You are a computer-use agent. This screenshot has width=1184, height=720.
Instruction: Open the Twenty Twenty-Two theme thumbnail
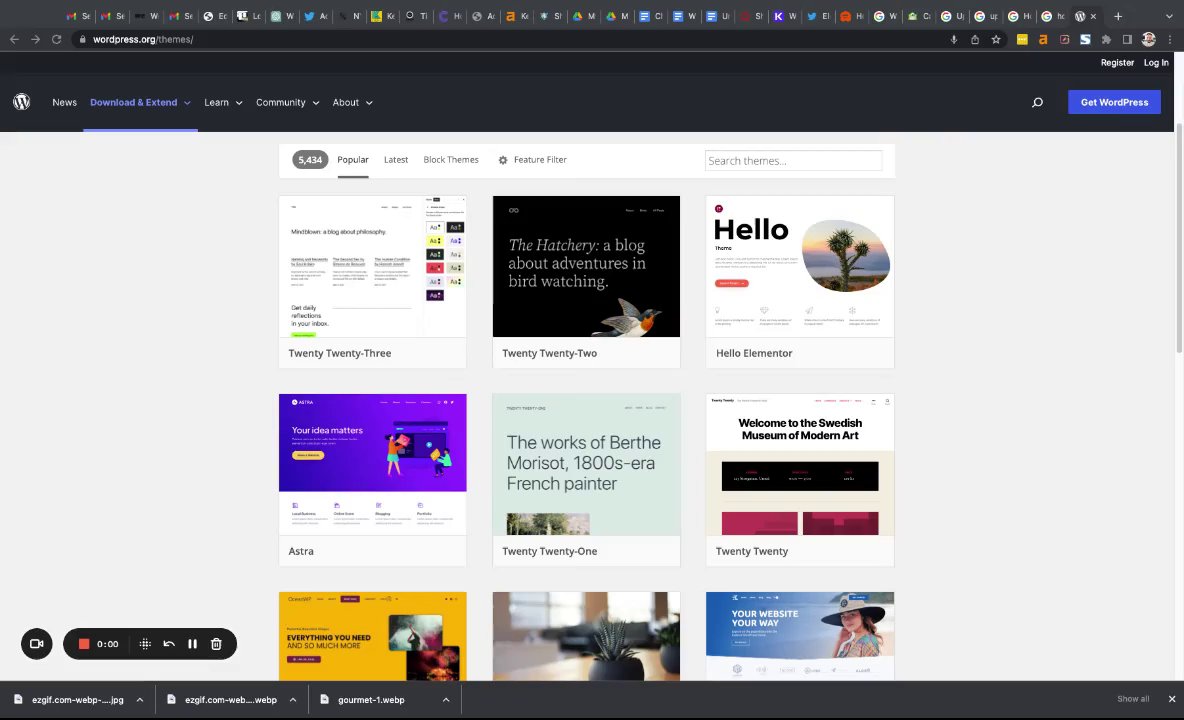click(586, 266)
